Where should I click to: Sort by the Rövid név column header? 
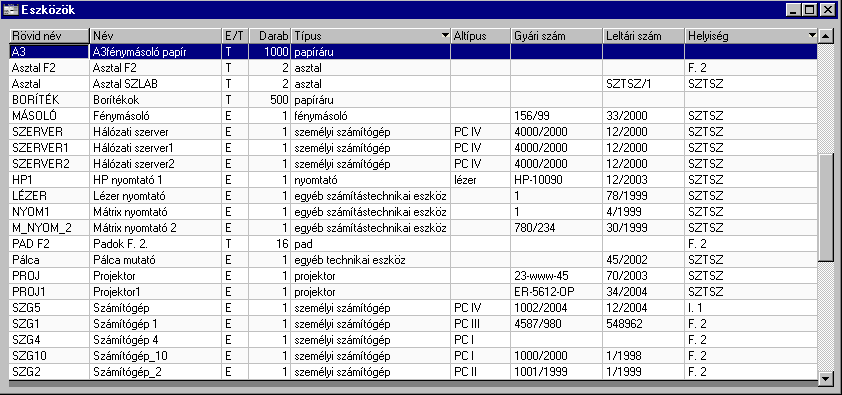[x=50, y=36]
